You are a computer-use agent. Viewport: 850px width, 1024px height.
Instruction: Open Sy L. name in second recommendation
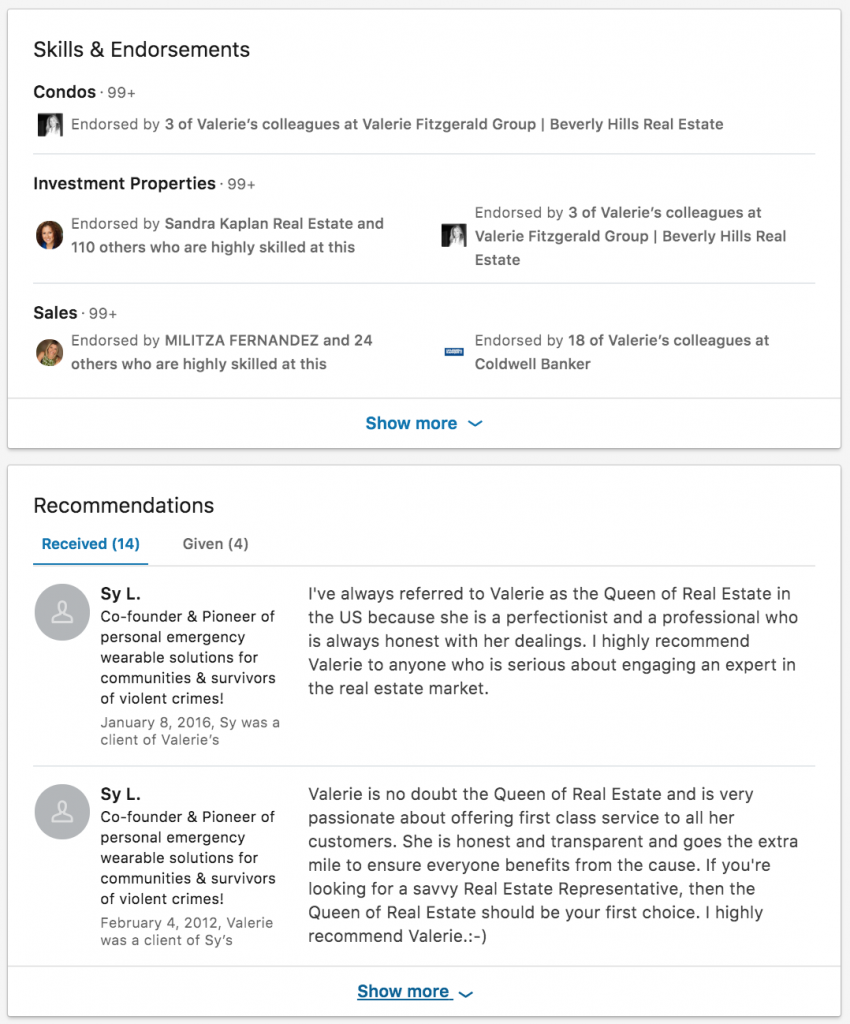coord(120,794)
